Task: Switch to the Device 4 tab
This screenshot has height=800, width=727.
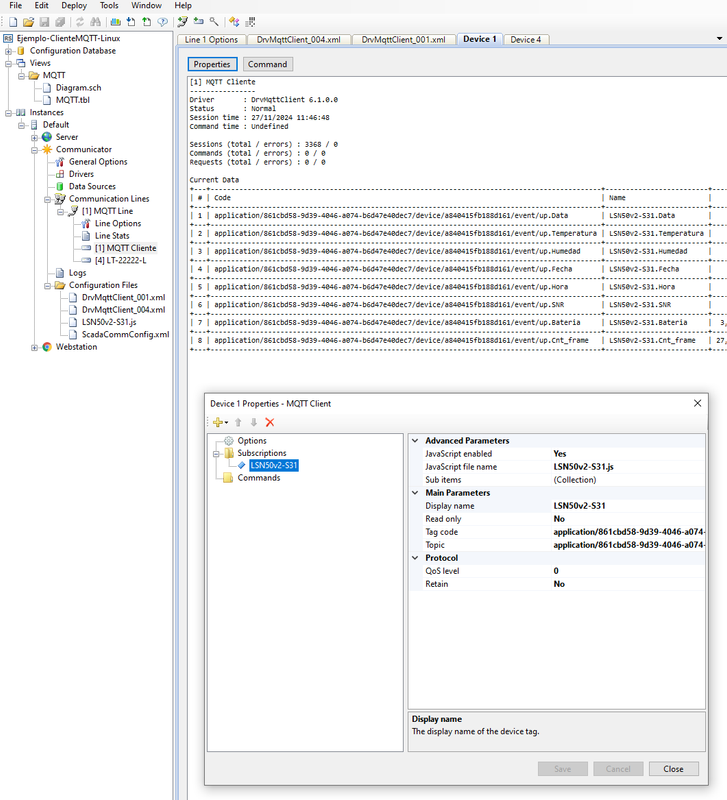Action: click(x=525, y=39)
